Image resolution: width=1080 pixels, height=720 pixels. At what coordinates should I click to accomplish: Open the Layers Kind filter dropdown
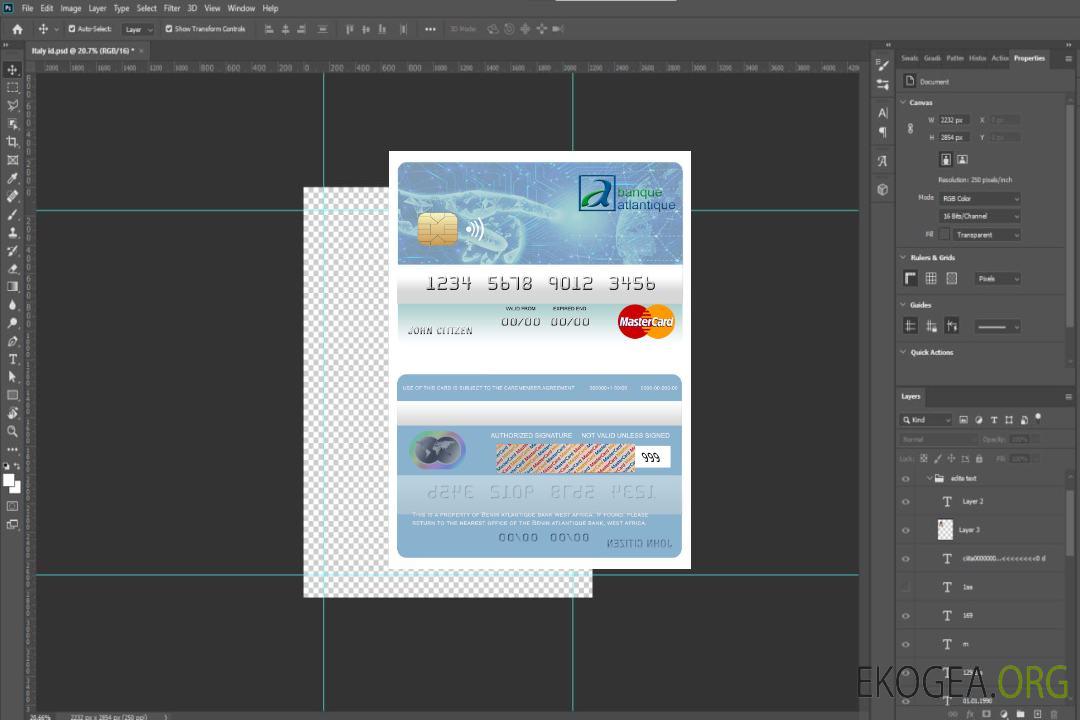pos(926,420)
